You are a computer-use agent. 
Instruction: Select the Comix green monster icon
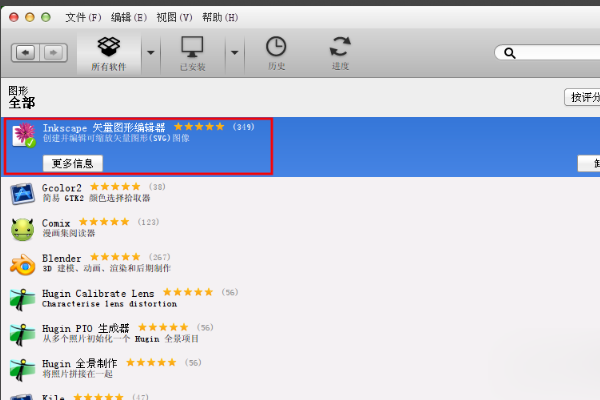[x=22, y=229]
